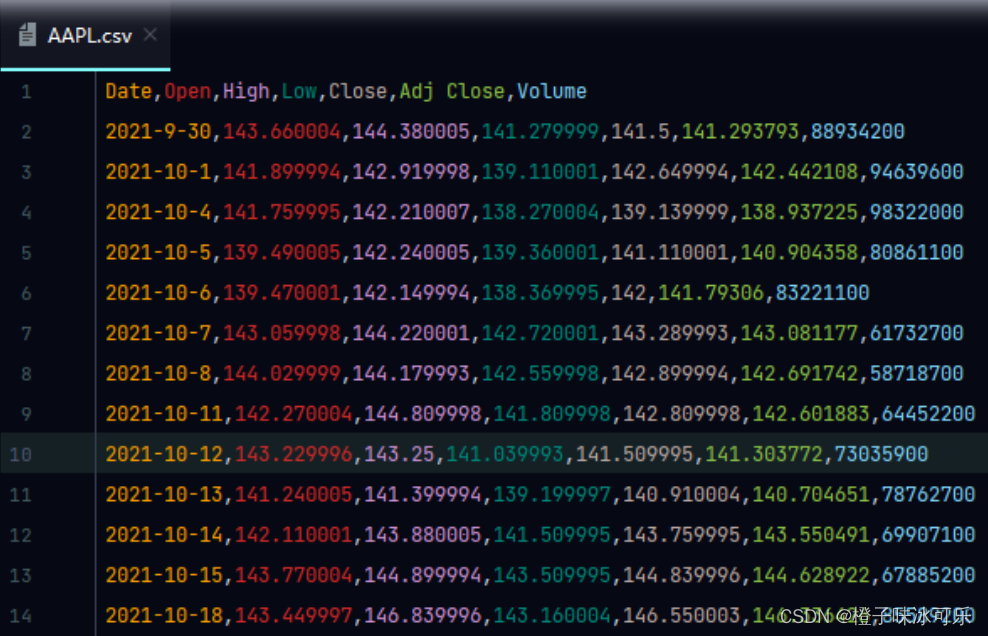Click close value 143.289993
The image size is (988, 636).
[x=670, y=333]
